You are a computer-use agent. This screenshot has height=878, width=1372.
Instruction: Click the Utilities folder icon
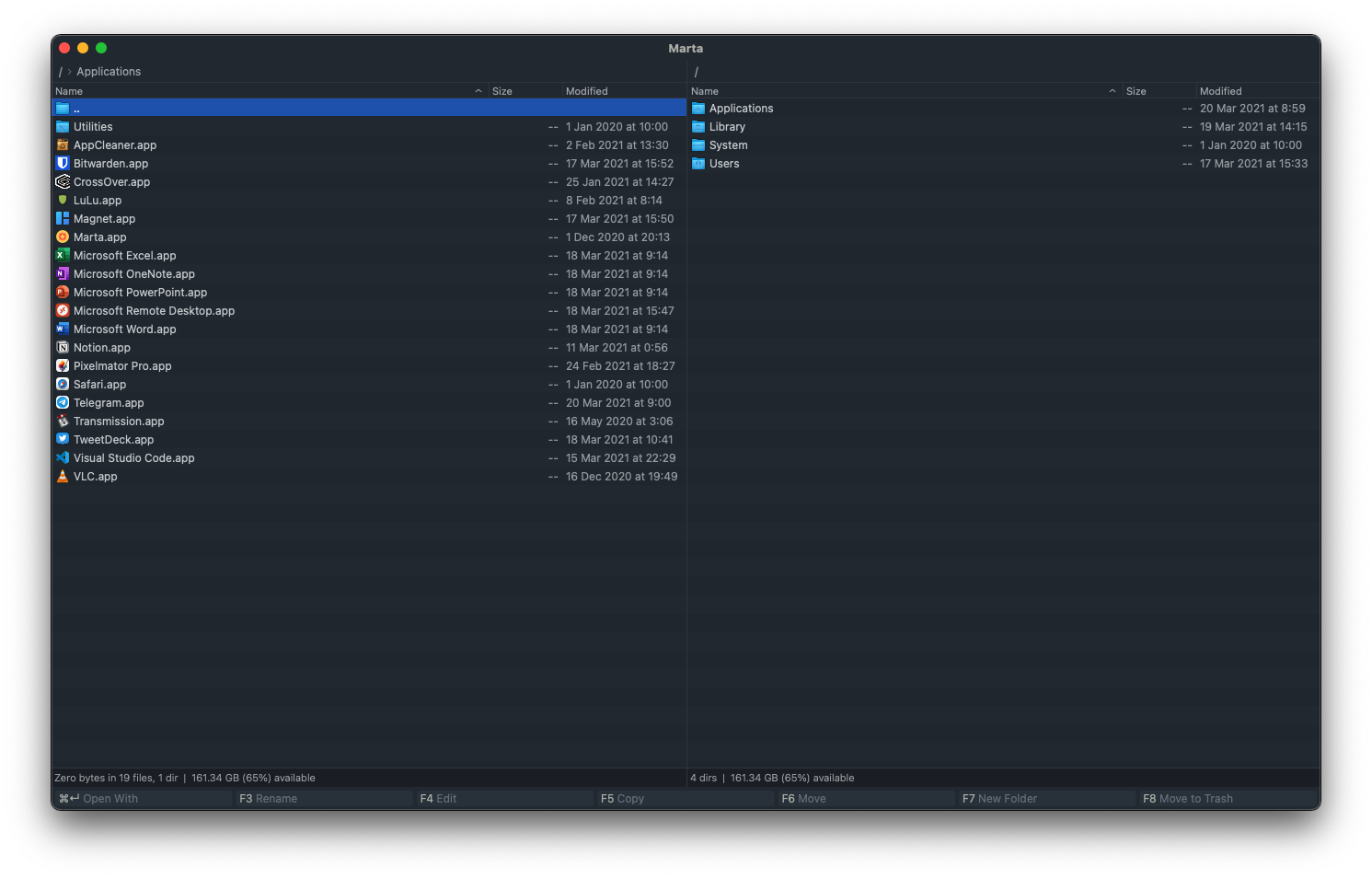[63, 127]
